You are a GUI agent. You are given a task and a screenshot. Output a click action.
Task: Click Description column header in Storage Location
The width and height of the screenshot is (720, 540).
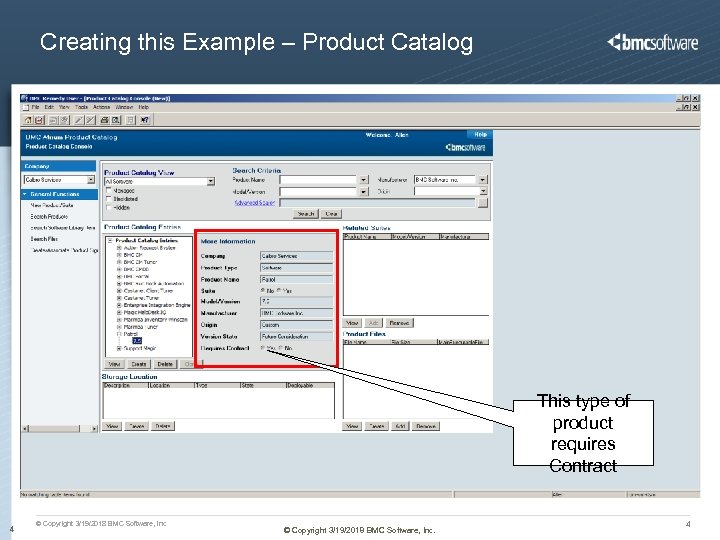[x=126, y=385]
